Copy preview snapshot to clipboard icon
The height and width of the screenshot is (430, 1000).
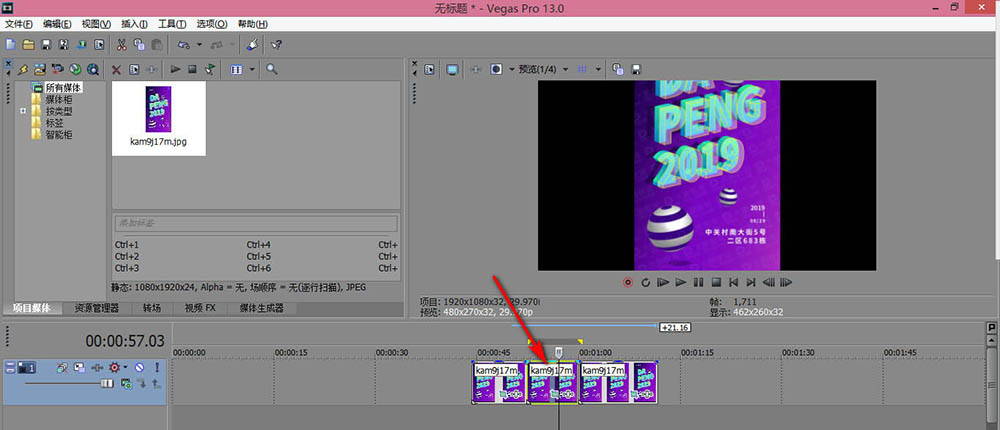pyautogui.click(x=617, y=69)
